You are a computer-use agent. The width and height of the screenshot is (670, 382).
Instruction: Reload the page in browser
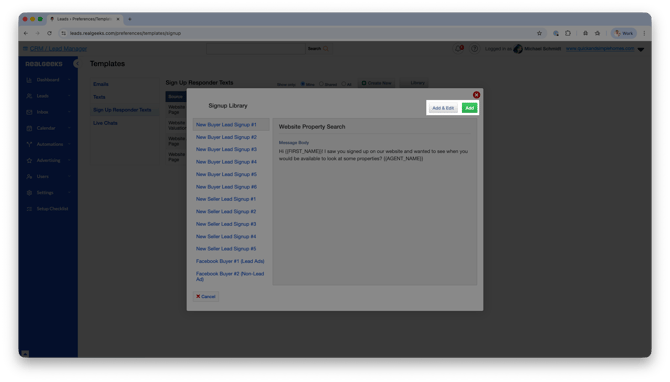(49, 33)
